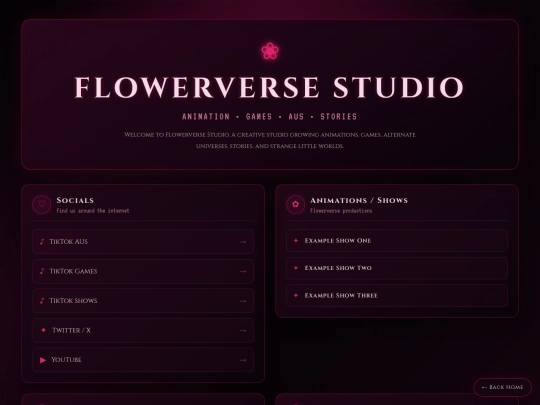Click the glowing flower logo icon
This screenshot has height=405, width=540.
click(x=270, y=51)
